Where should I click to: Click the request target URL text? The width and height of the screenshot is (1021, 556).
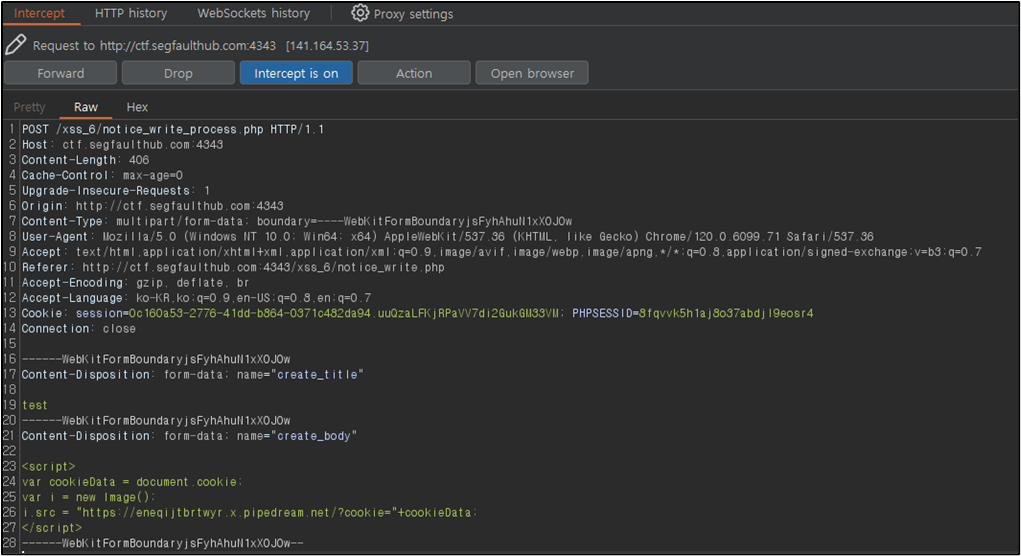point(188,46)
